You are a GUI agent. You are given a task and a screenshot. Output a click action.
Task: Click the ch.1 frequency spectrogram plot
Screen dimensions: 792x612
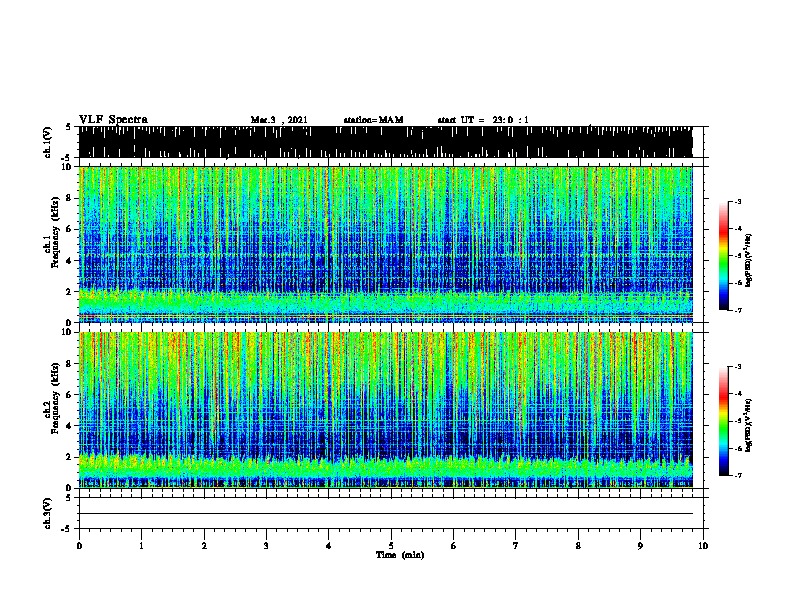point(386,244)
